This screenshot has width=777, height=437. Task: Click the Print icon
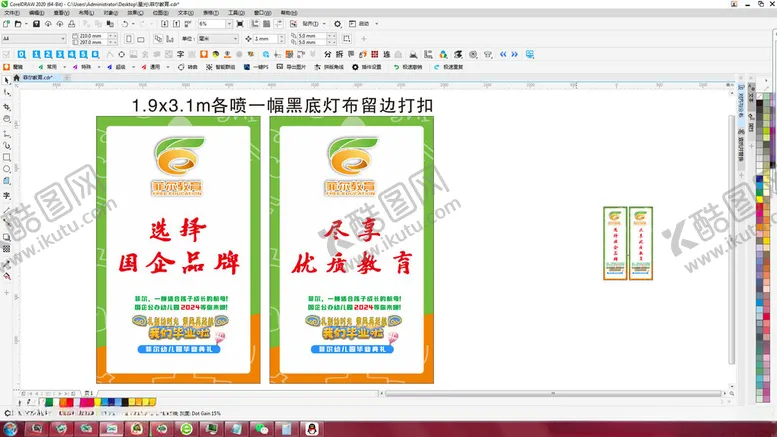click(x=72, y=23)
